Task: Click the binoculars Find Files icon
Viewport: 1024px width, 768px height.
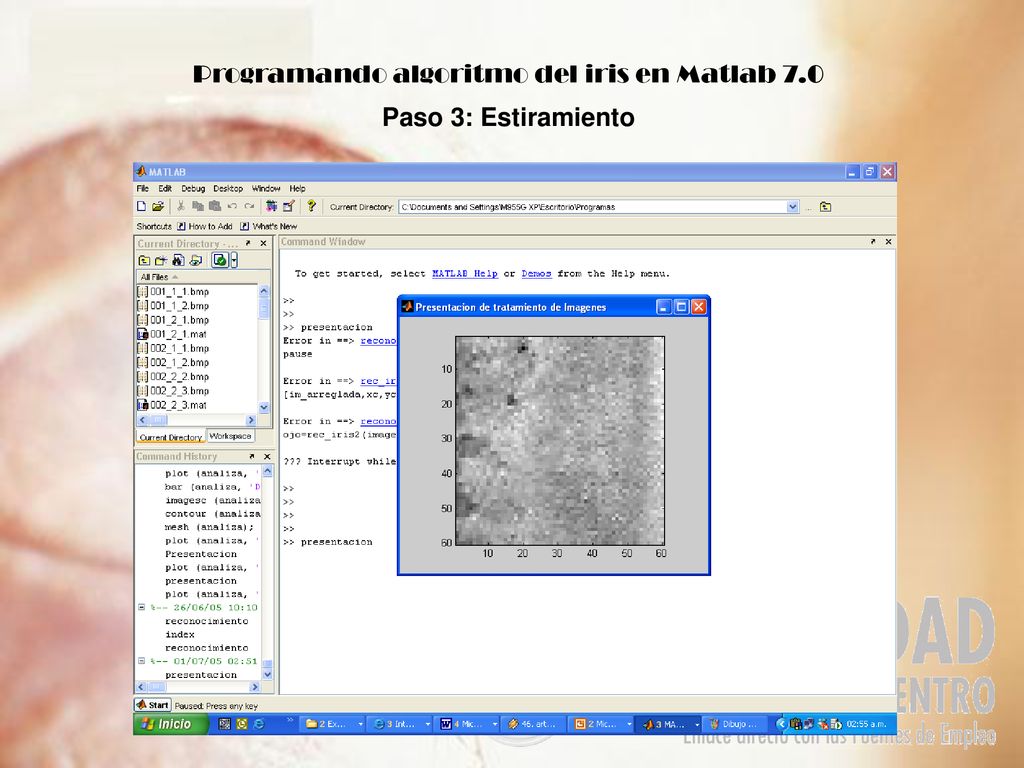Action: click(178, 261)
